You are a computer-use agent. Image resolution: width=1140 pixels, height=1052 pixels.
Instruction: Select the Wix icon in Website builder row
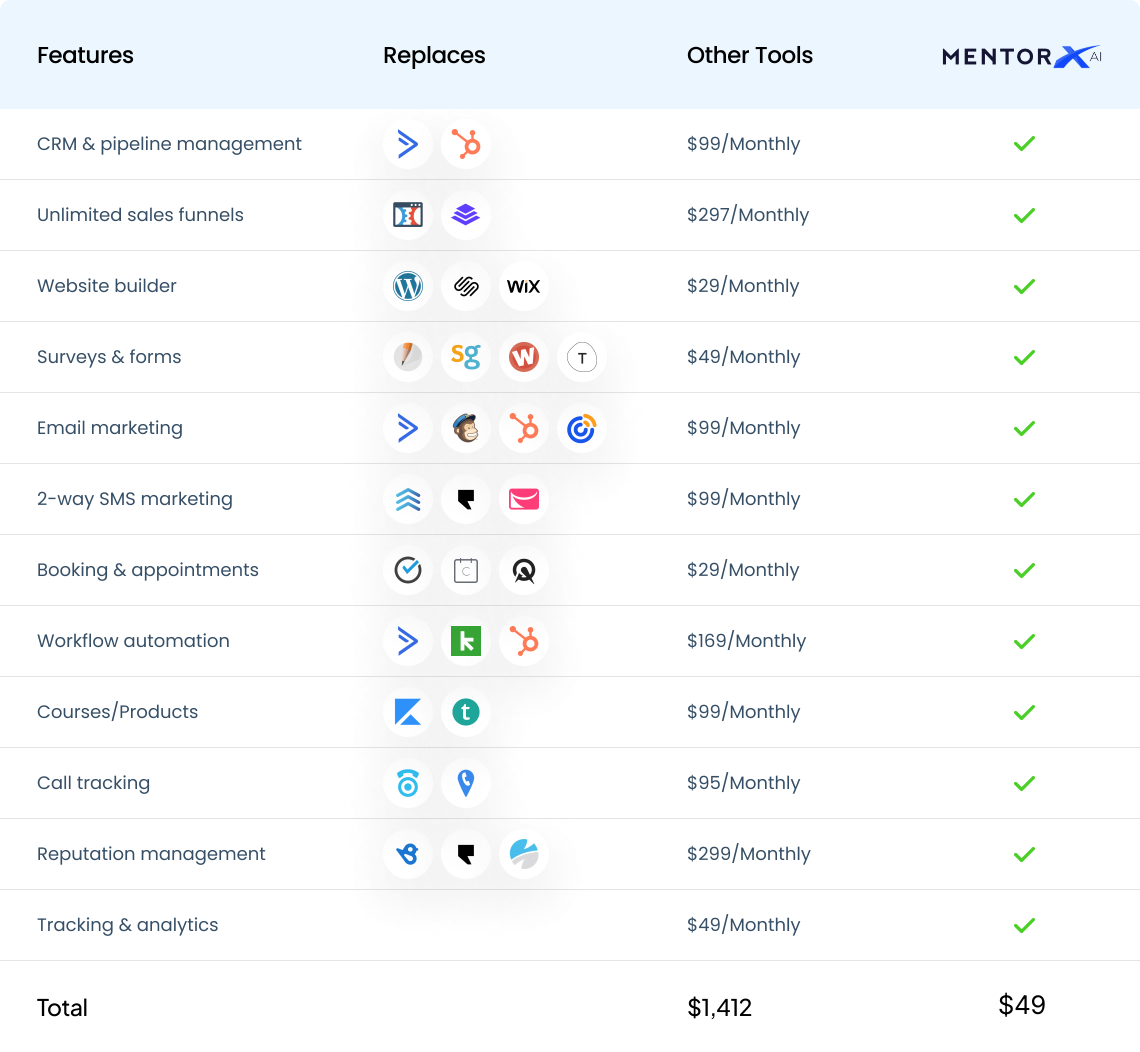pyautogui.click(x=523, y=286)
